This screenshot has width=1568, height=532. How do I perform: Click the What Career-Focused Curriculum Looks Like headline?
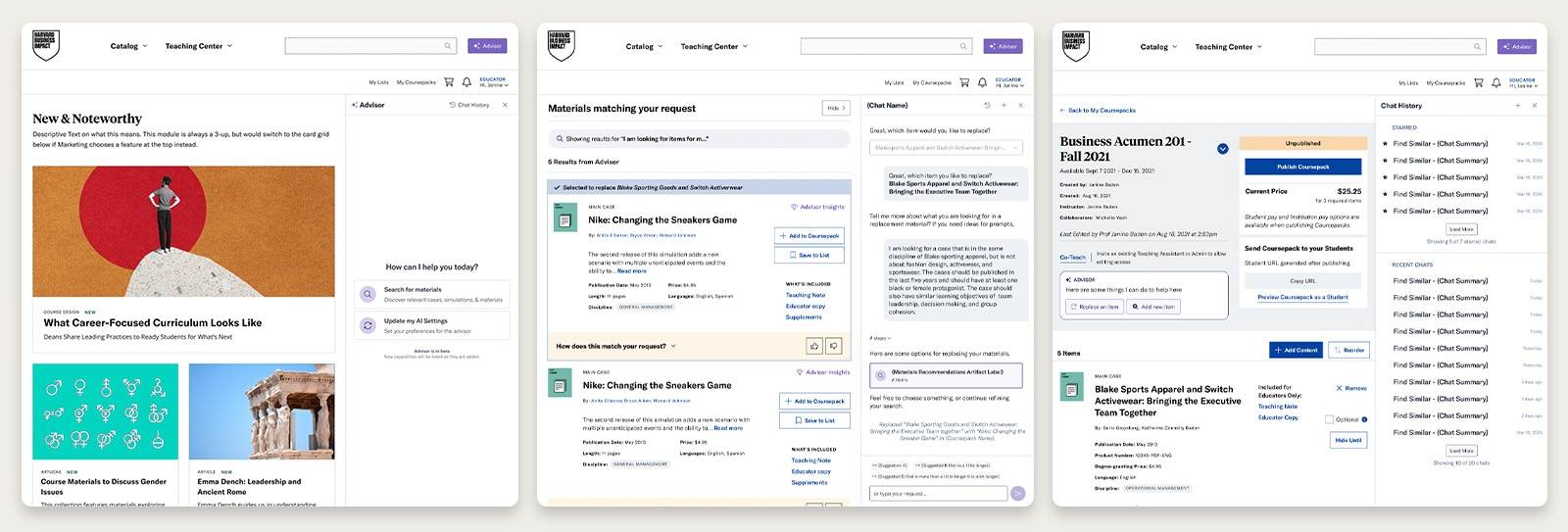pyautogui.click(x=153, y=322)
